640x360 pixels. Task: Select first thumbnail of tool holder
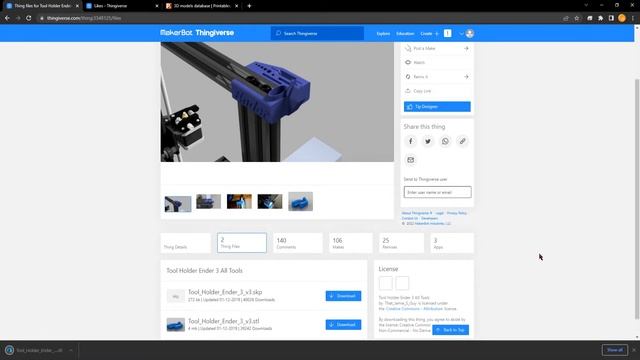pyautogui.click(x=178, y=204)
